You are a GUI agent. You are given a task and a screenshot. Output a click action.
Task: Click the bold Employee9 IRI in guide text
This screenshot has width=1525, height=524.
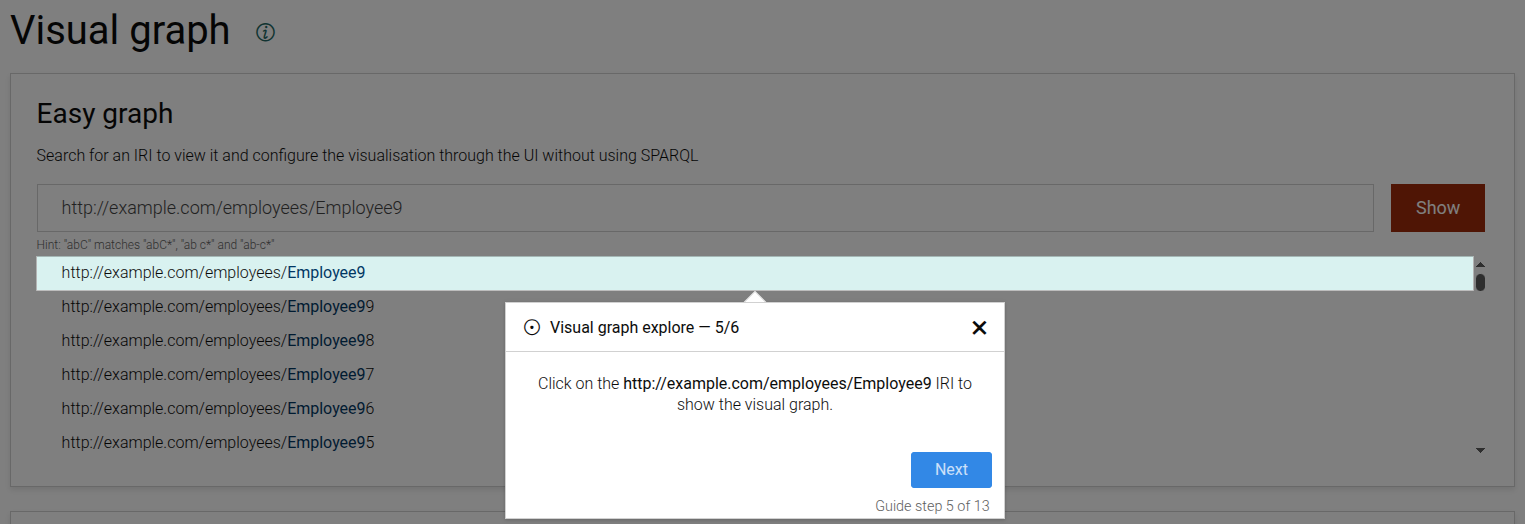pyautogui.click(x=776, y=383)
